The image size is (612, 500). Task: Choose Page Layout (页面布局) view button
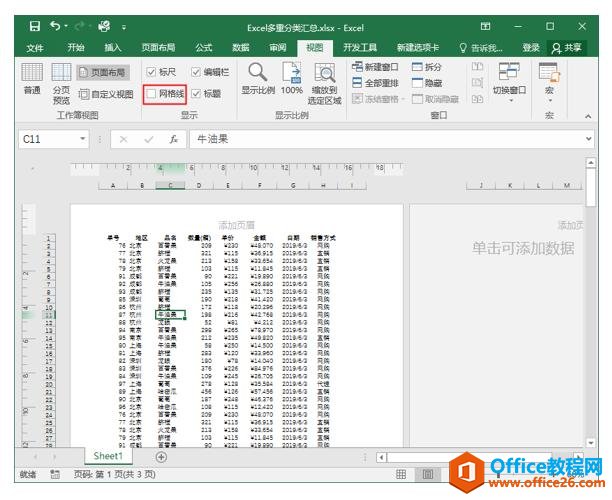(103, 72)
